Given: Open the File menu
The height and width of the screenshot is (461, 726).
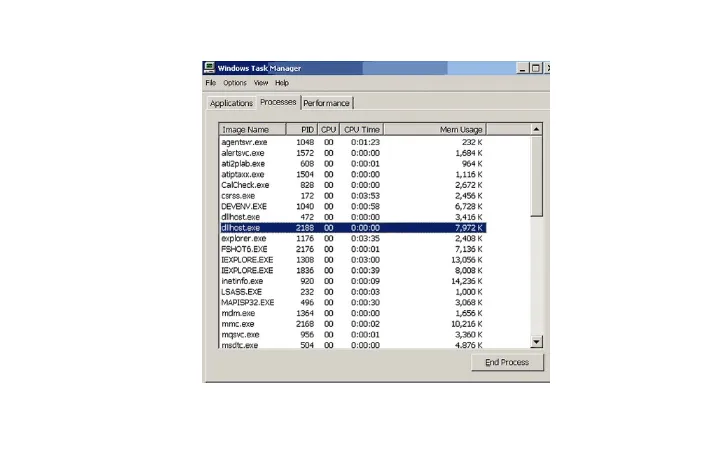Looking at the screenshot, I should [x=211, y=83].
